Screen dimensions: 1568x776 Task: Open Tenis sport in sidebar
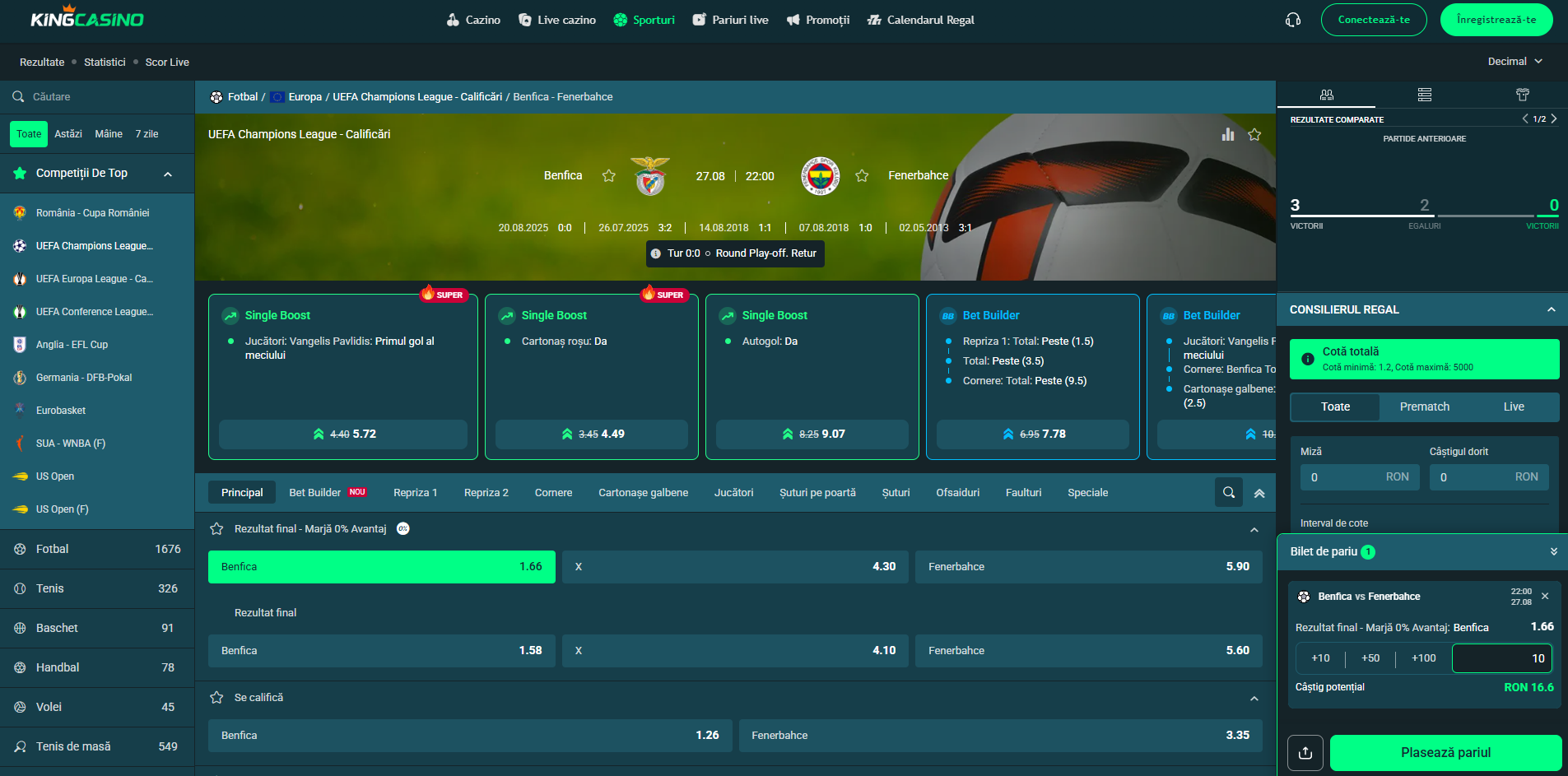click(x=97, y=588)
